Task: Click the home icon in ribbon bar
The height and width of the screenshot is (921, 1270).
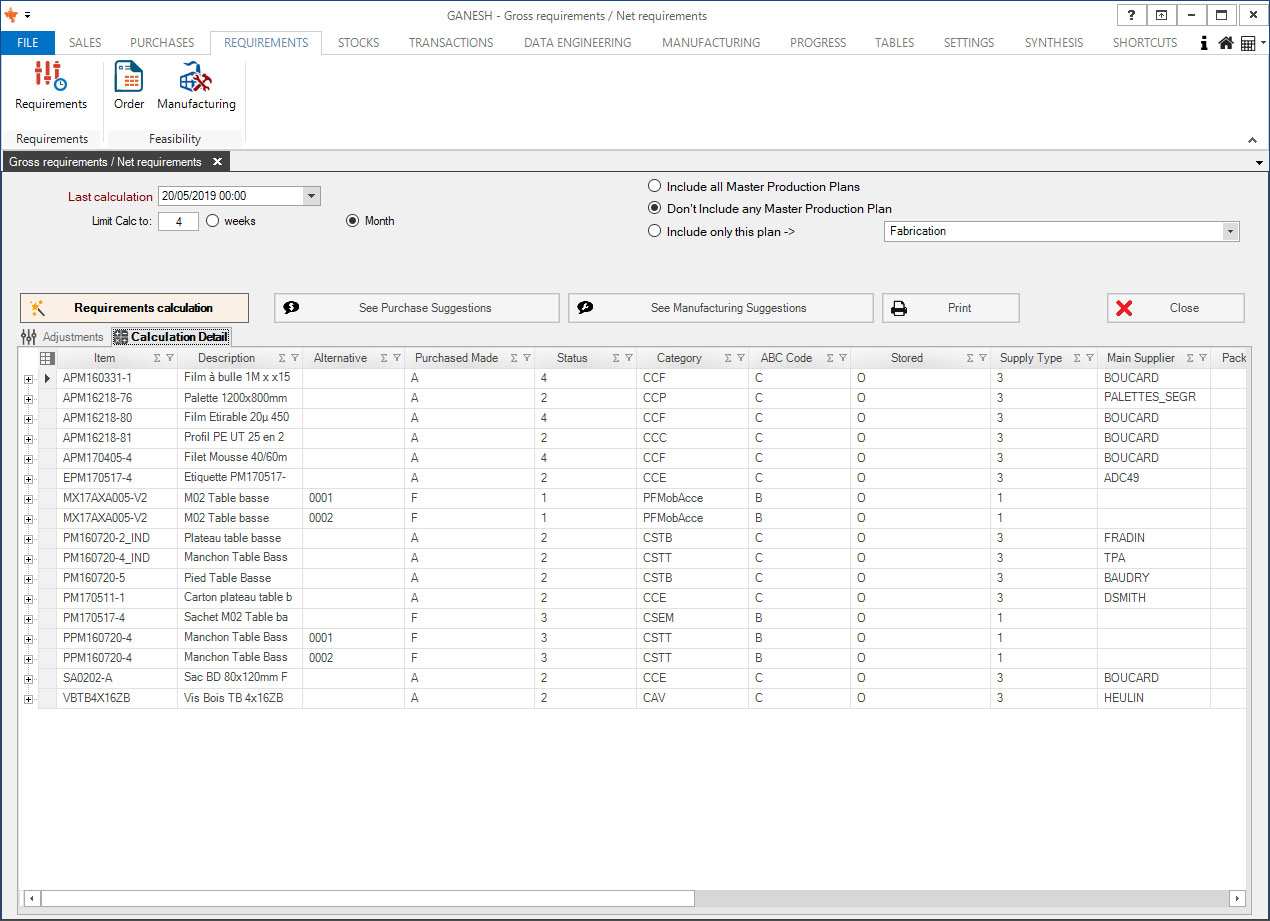Action: [1225, 44]
